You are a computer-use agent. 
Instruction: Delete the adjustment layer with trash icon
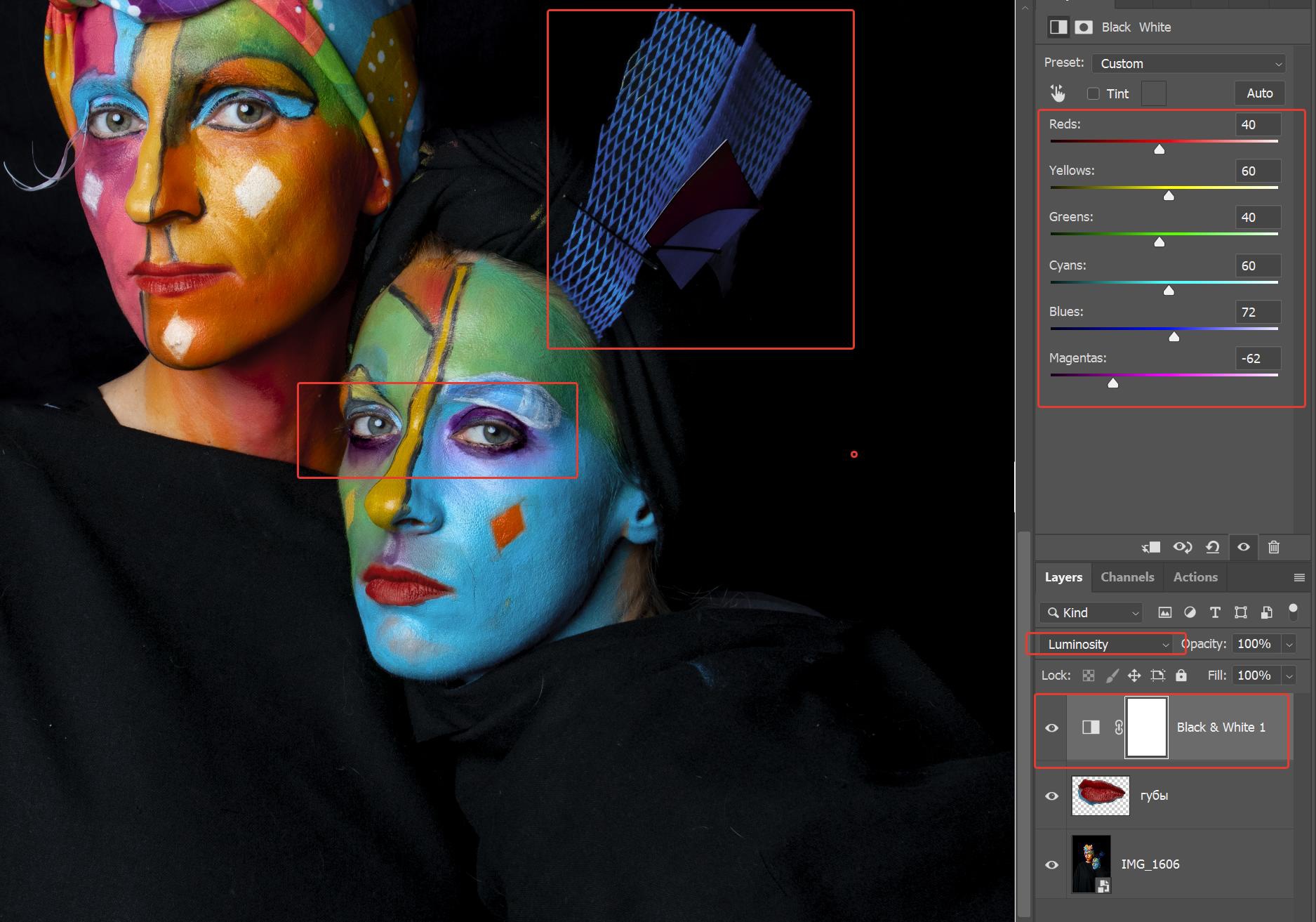1274,547
